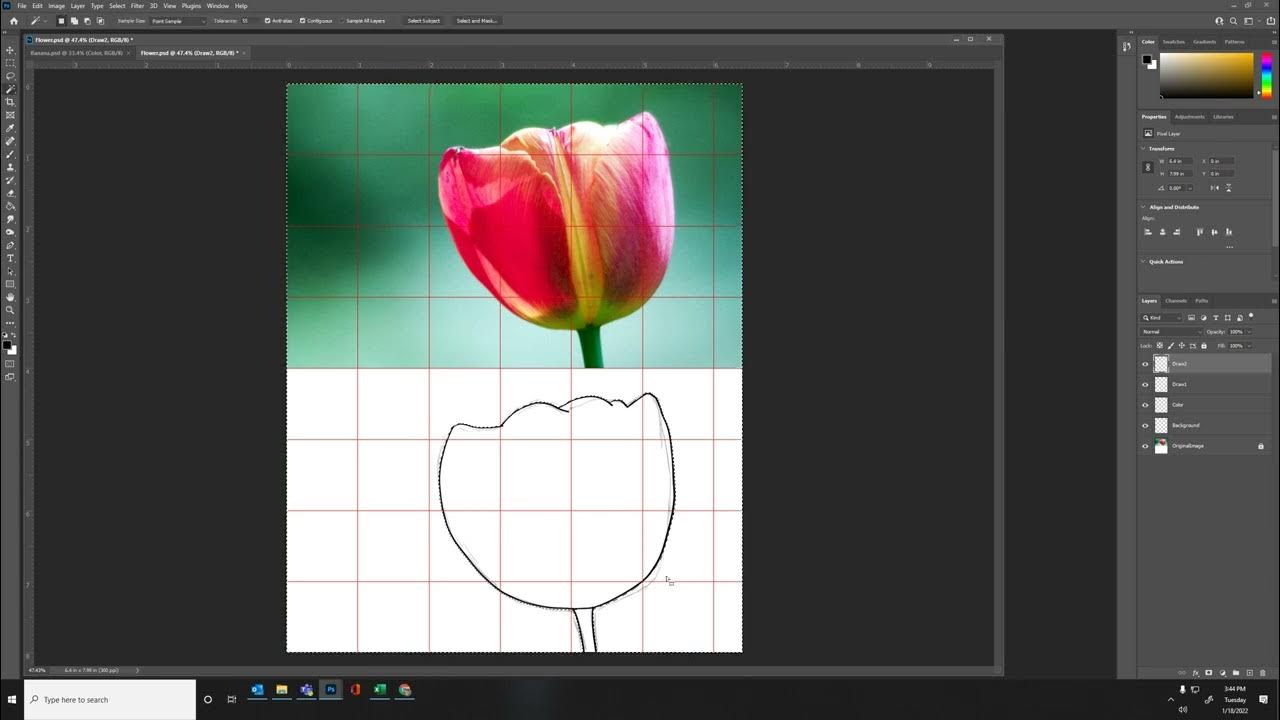1280x720 pixels.
Task: Click inside the color picker field
Action: pyautogui.click(x=1206, y=75)
